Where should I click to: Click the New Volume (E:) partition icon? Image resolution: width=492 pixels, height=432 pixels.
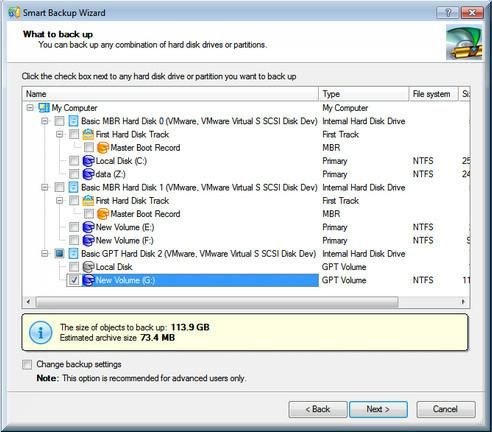pyautogui.click(x=88, y=227)
